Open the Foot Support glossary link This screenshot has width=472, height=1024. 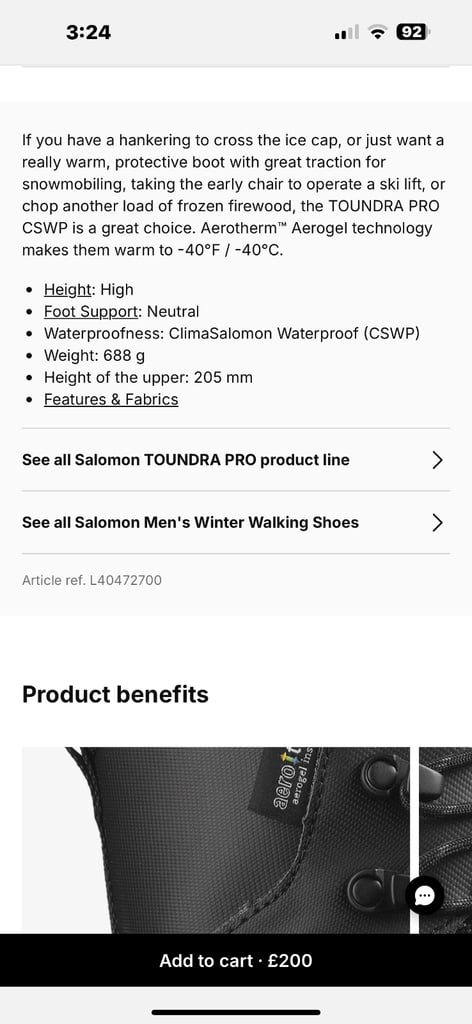[x=91, y=312]
